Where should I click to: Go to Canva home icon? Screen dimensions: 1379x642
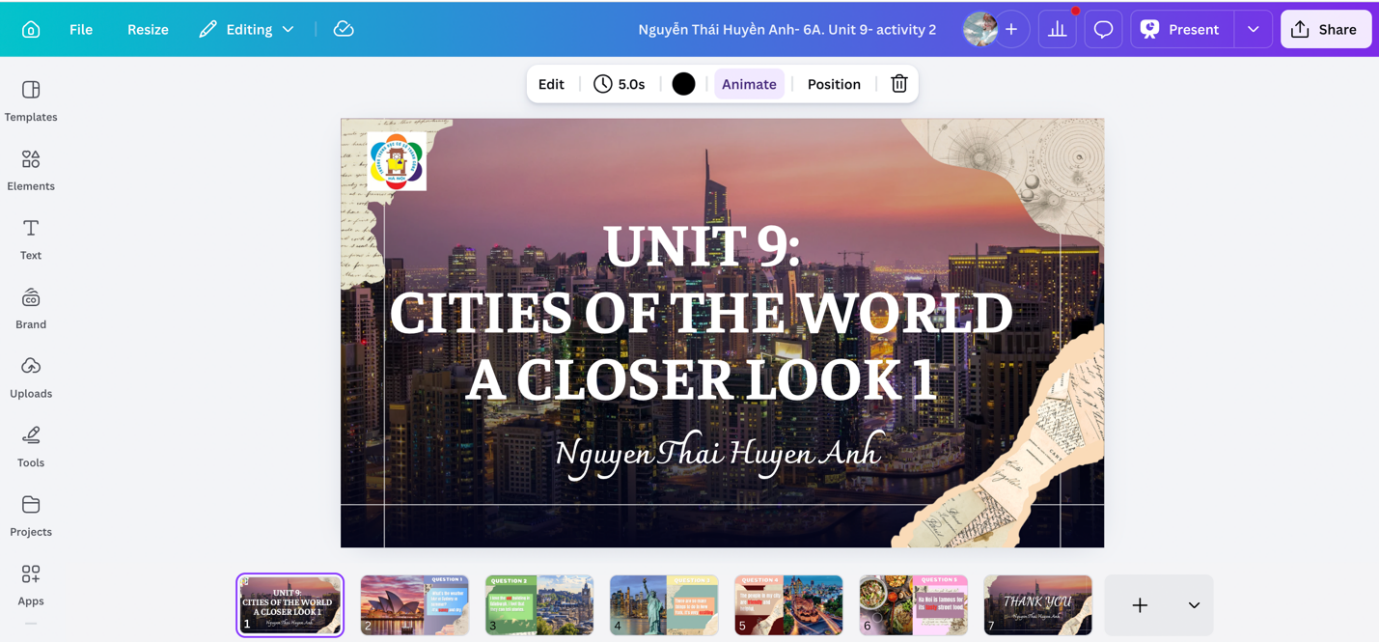(x=31, y=30)
